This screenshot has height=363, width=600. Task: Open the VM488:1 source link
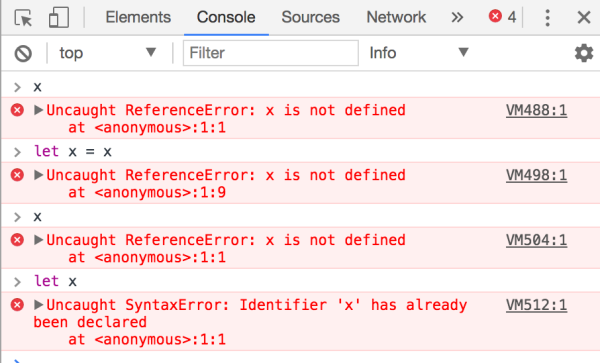click(x=536, y=111)
